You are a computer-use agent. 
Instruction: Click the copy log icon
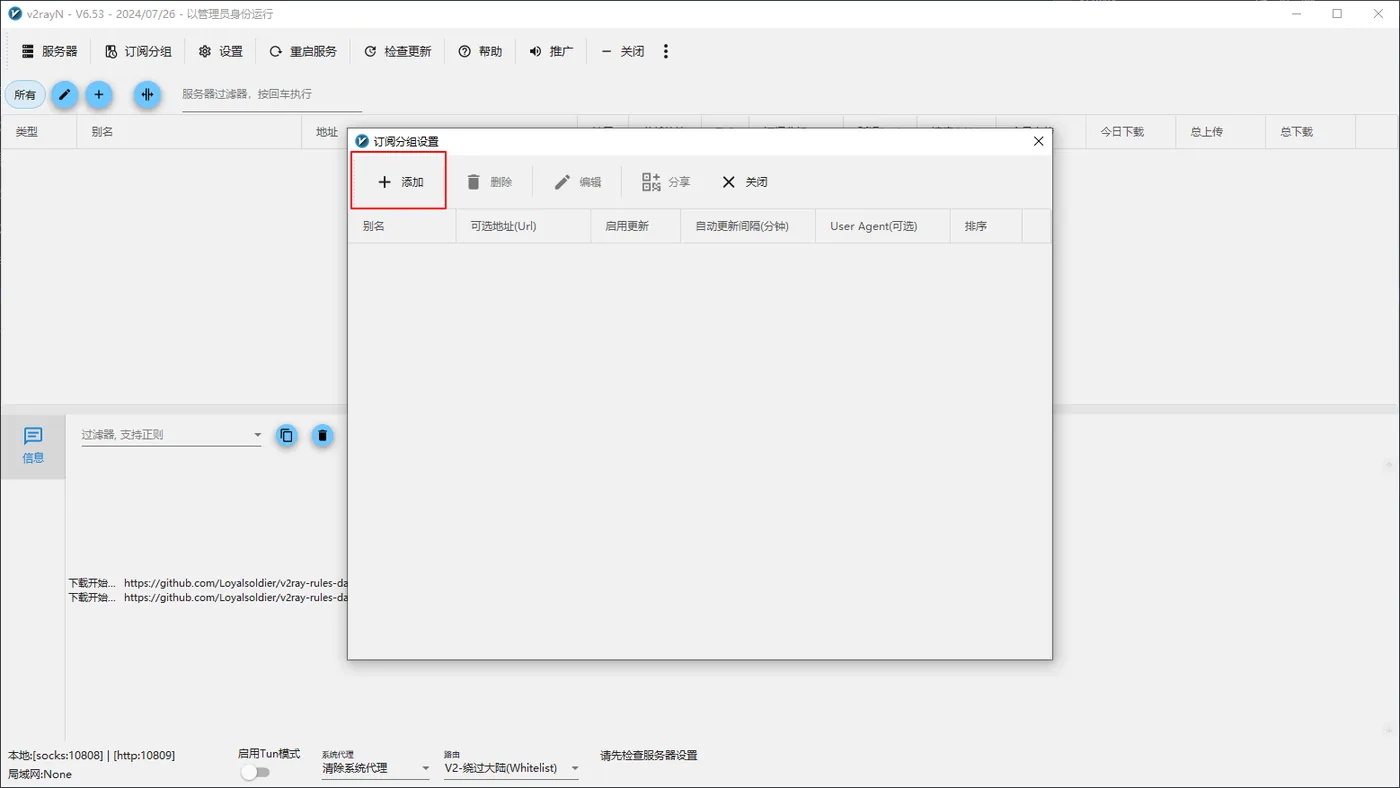287,435
